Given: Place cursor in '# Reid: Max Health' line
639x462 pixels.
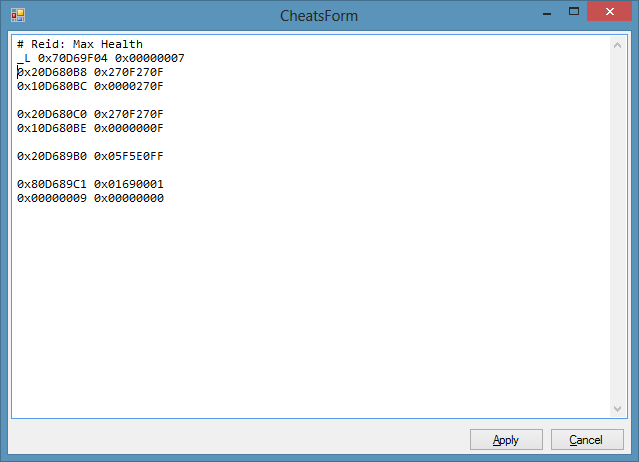Looking at the screenshot, I should (80, 44).
